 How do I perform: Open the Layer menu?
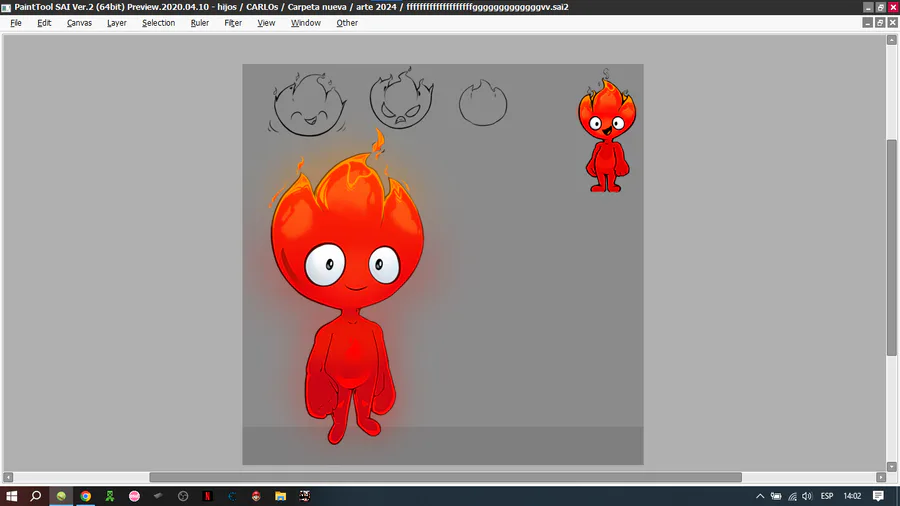[117, 23]
